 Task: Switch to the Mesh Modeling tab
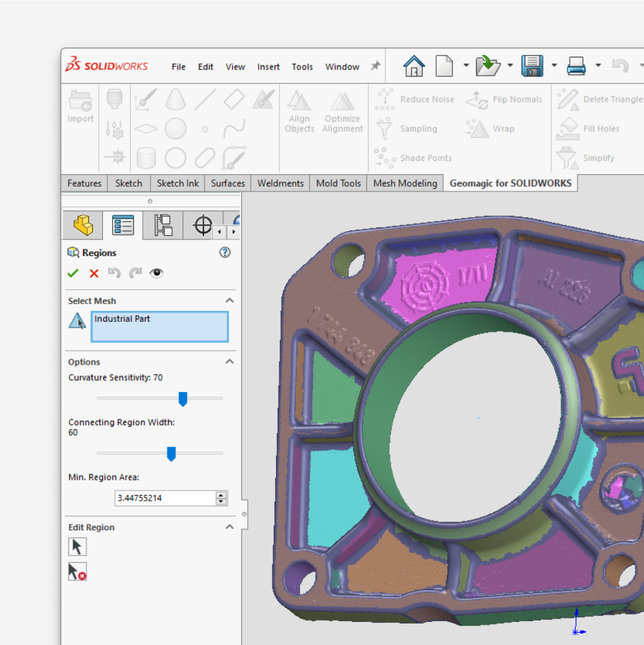405,183
